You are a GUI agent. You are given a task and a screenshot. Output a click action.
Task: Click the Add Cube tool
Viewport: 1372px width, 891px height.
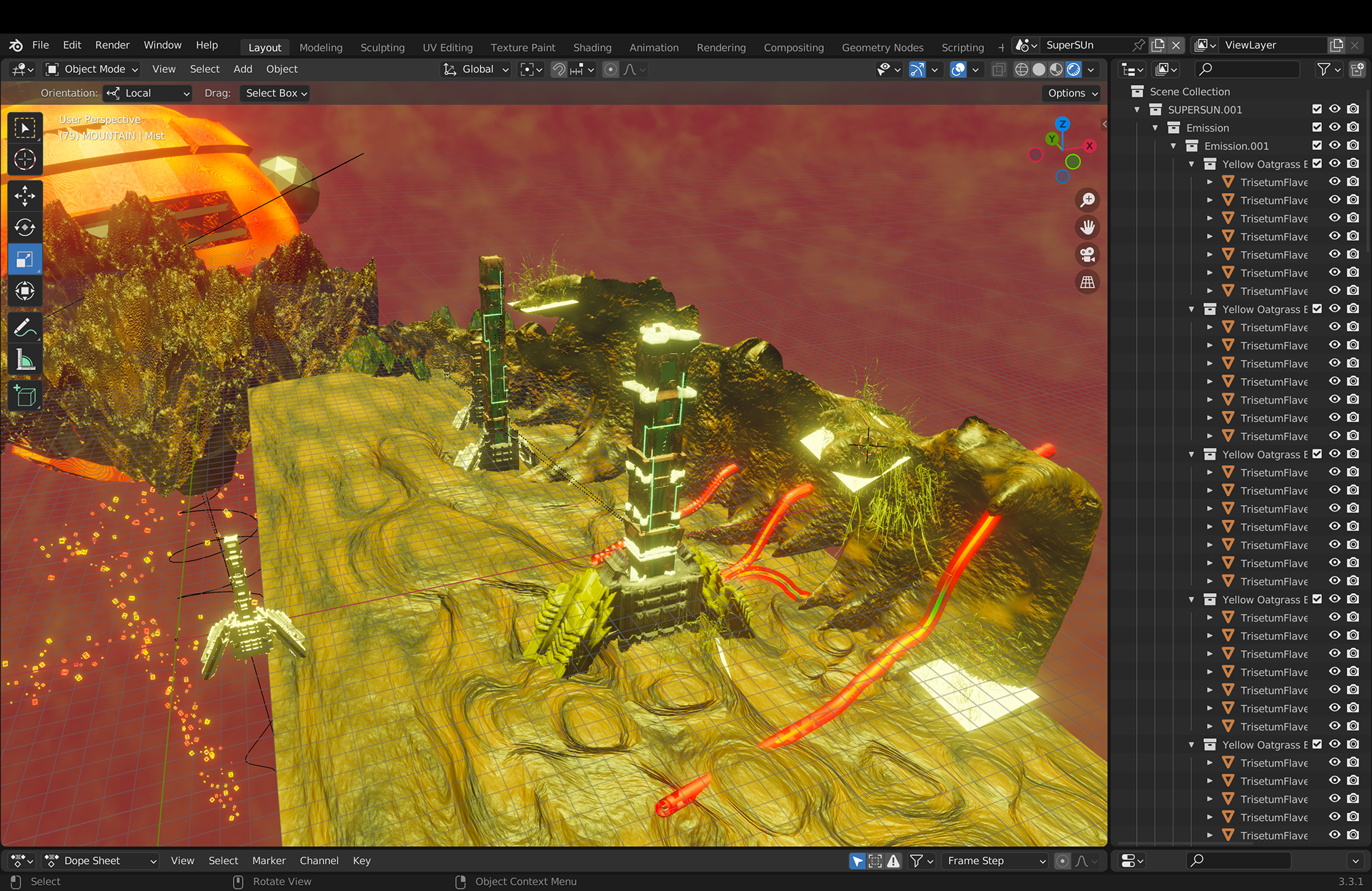coord(24,396)
